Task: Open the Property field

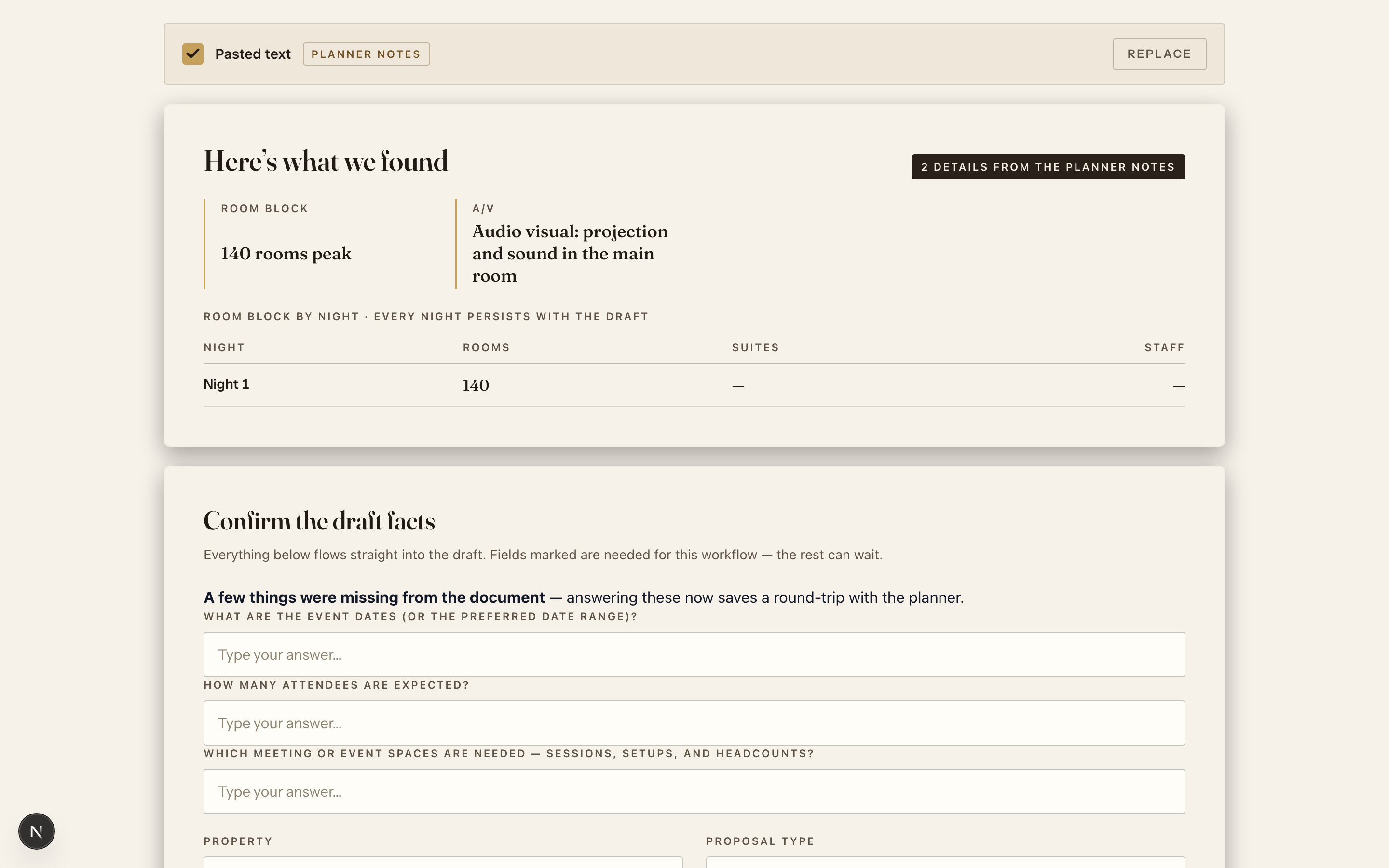Action: point(443,862)
